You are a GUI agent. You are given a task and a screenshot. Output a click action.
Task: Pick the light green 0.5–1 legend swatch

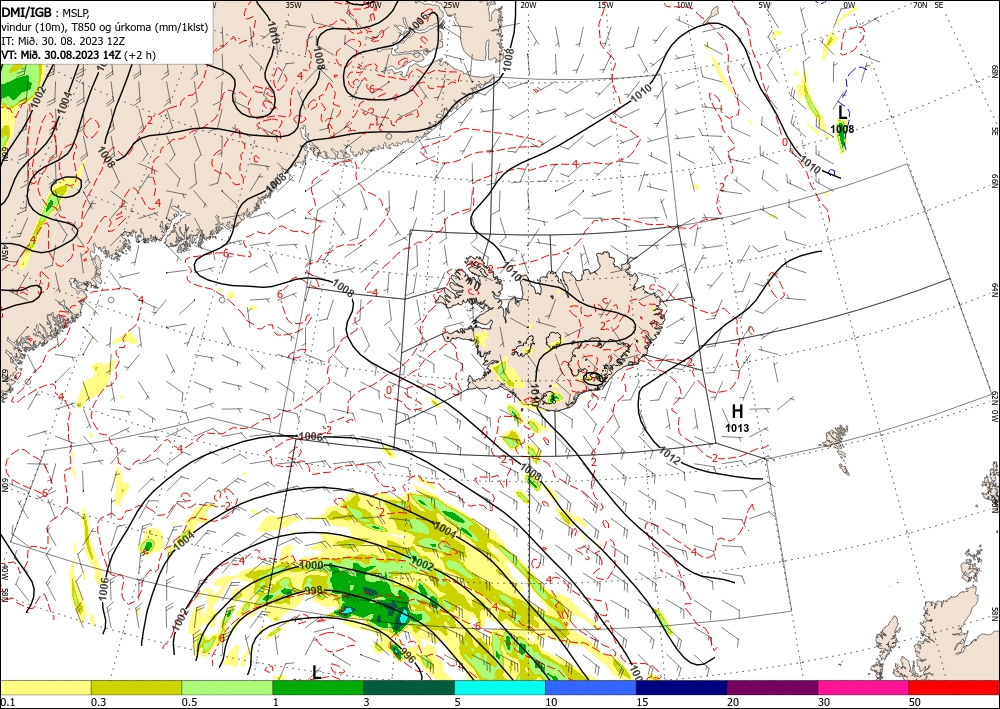click(x=227, y=687)
